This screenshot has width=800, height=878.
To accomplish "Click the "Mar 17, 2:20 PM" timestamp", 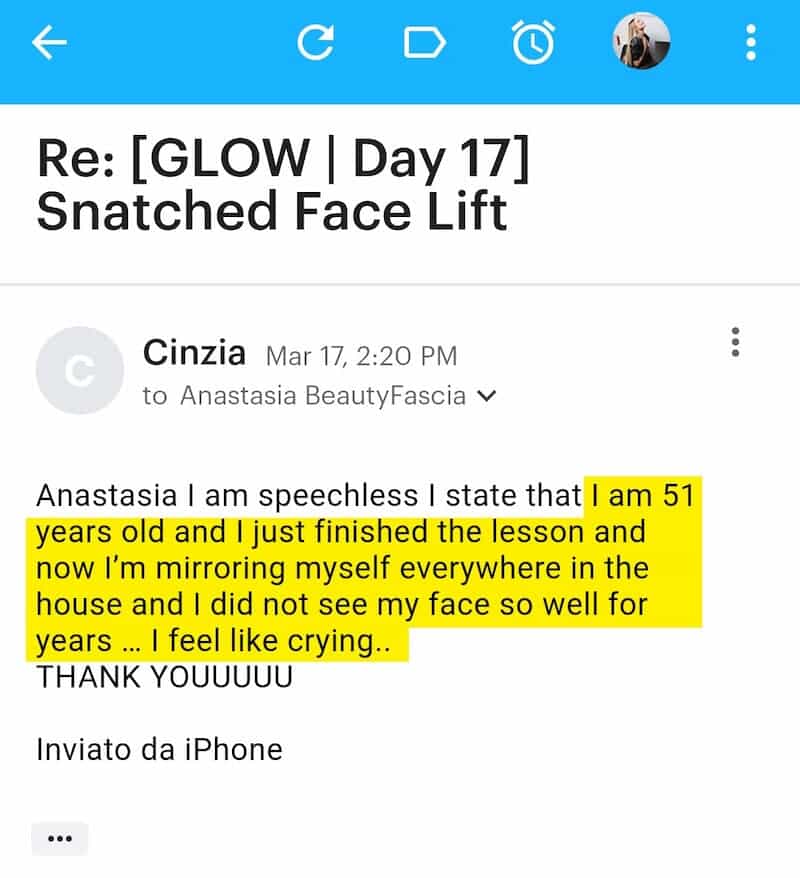I will pyautogui.click(x=361, y=355).
